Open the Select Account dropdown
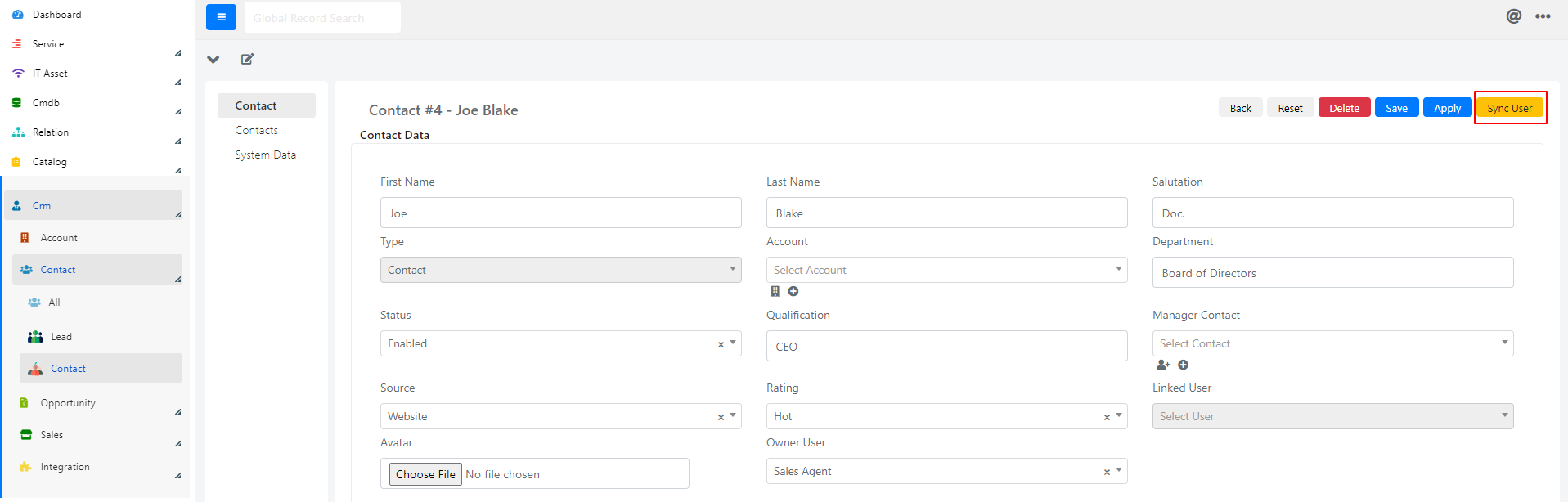Viewport: 1568px width, 502px height. click(947, 270)
